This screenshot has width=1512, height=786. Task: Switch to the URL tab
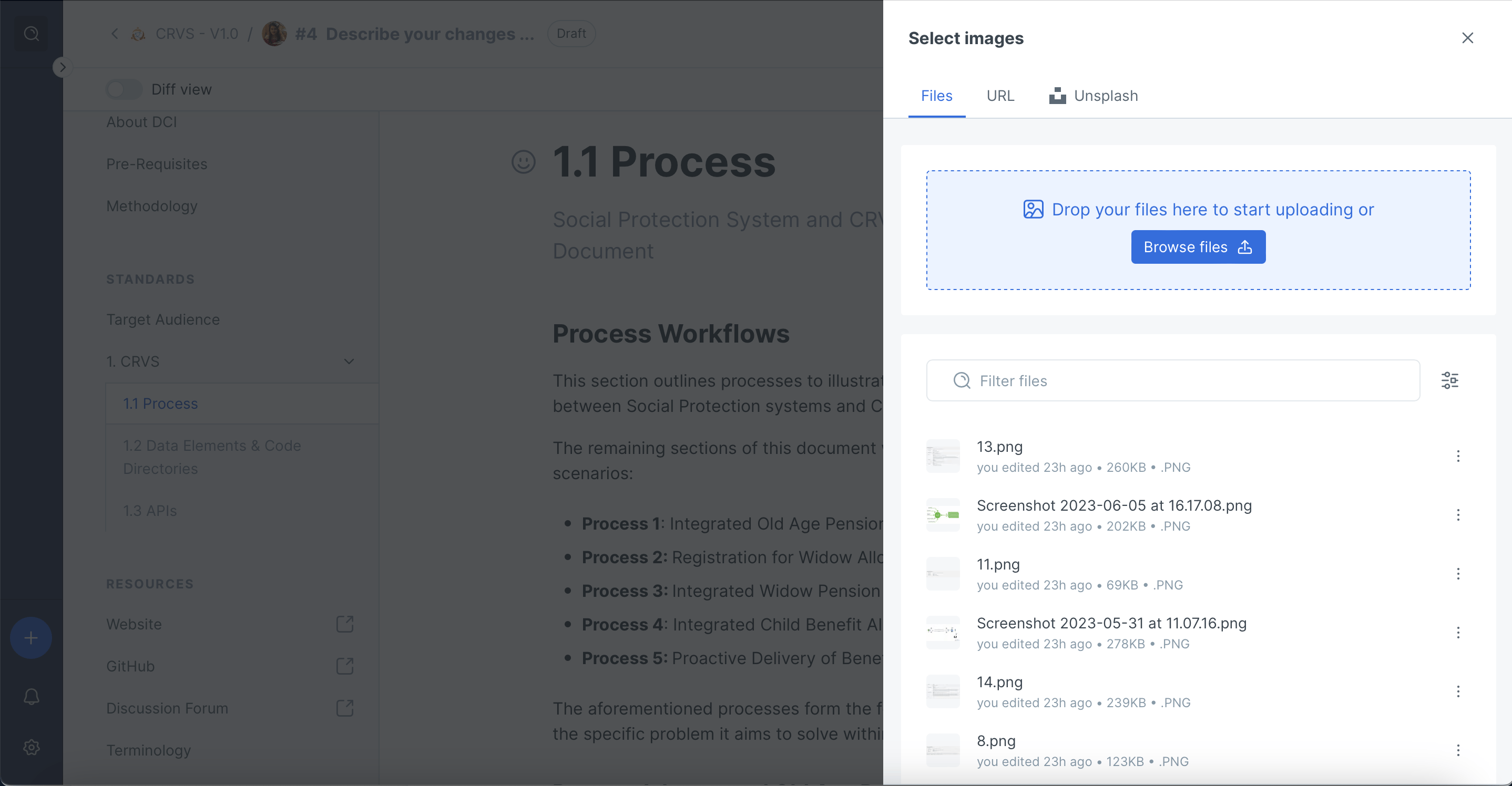(x=999, y=96)
